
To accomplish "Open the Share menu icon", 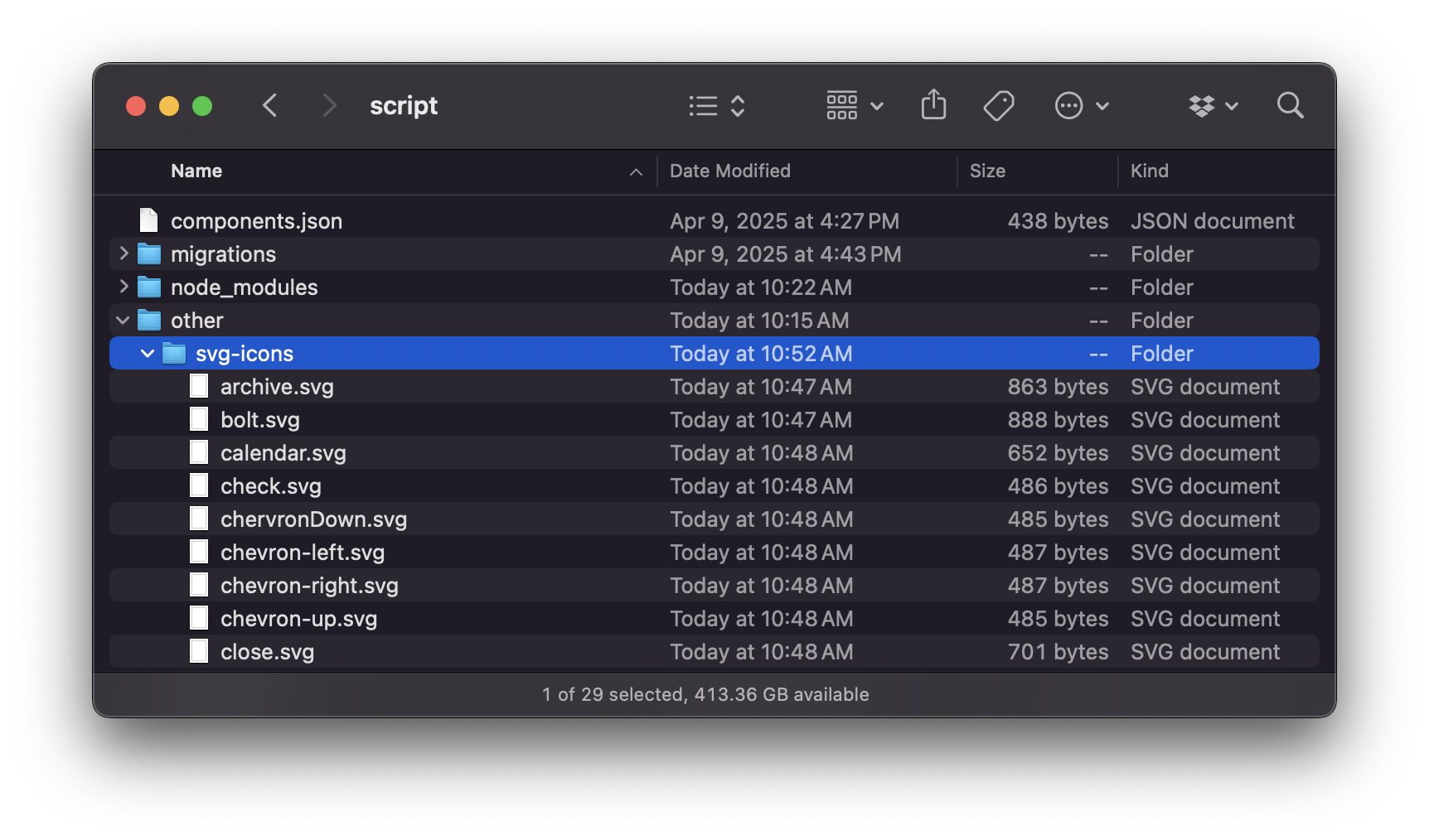I will coord(933,105).
